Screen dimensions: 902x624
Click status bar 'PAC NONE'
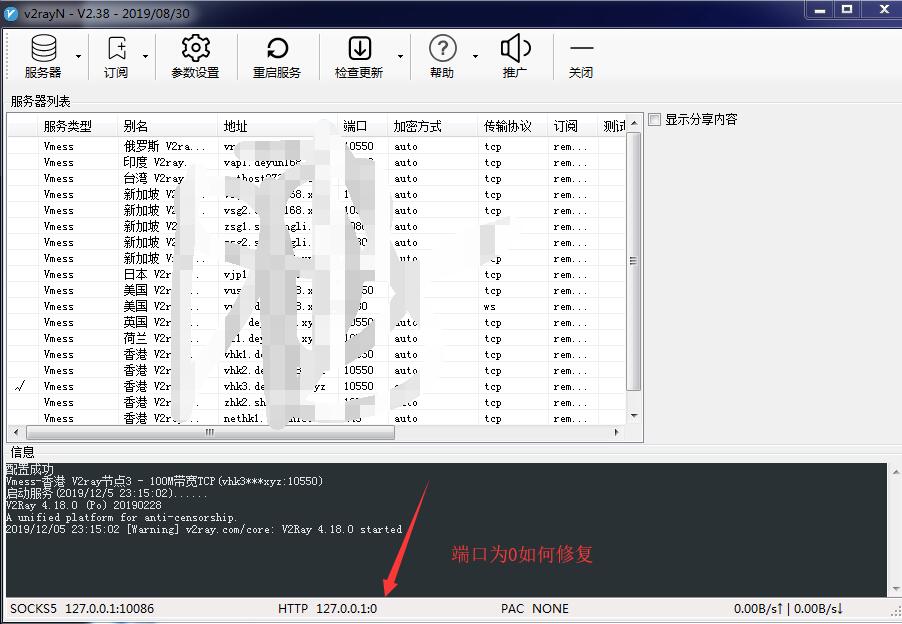[x=535, y=608]
